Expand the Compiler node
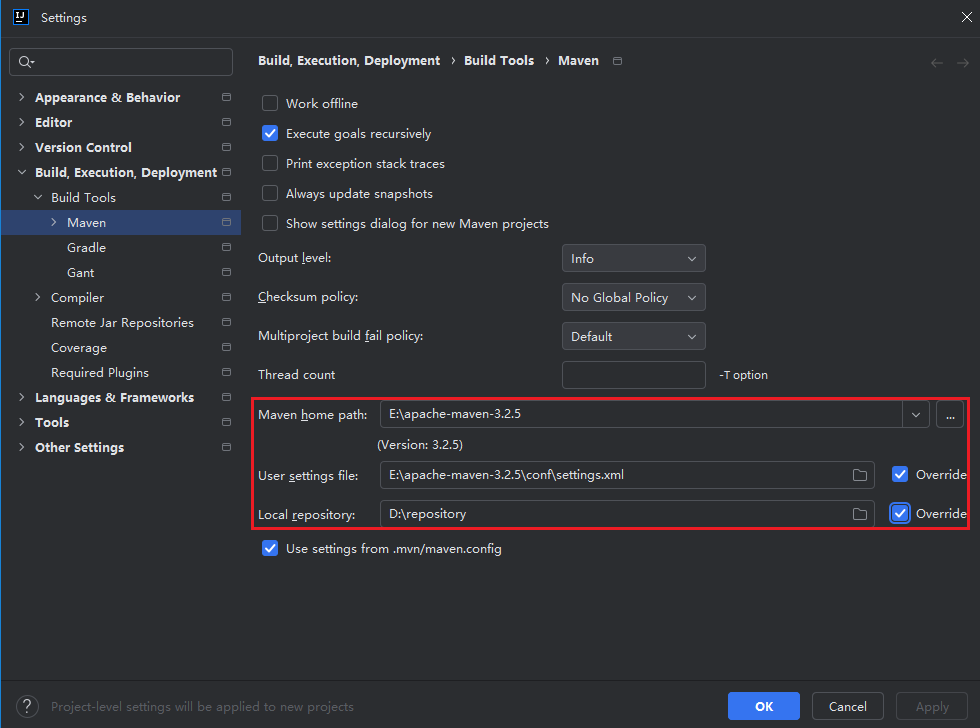 click(x=38, y=297)
